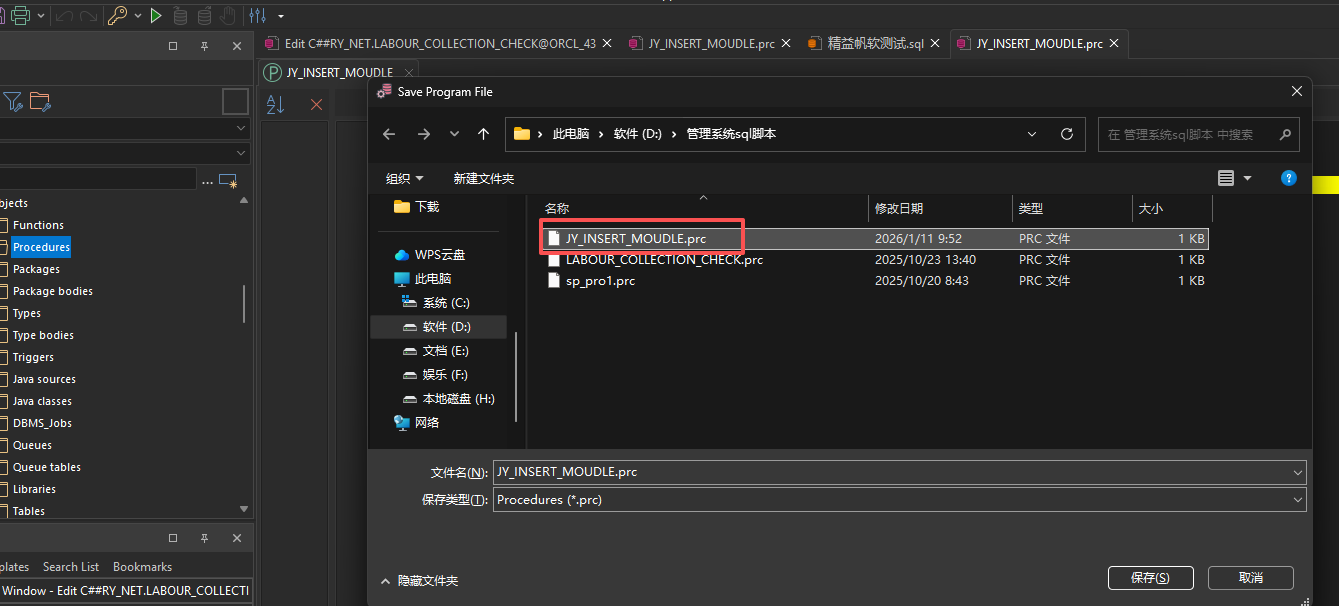Select the Packages folder in object tree

(36, 269)
